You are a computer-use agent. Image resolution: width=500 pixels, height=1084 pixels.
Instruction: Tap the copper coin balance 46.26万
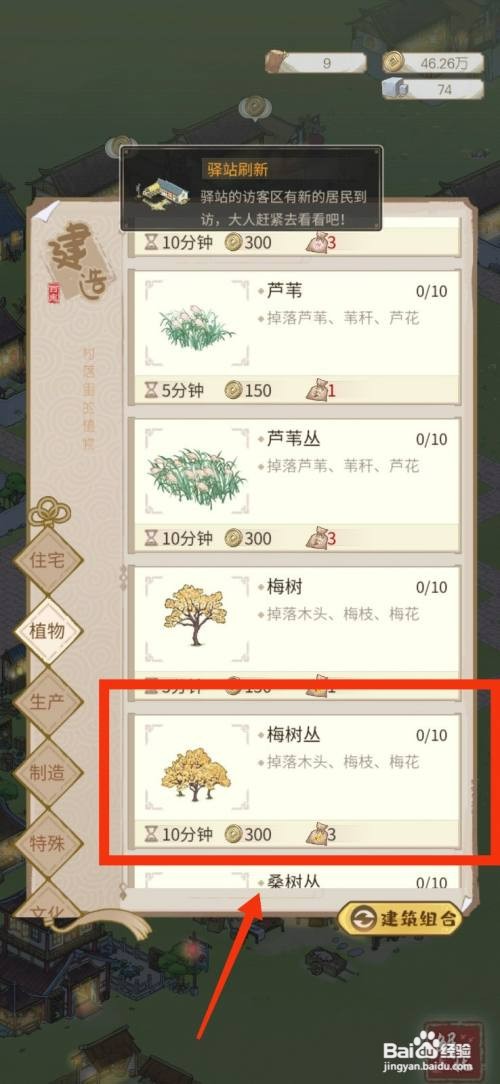[x=433, y=62]
